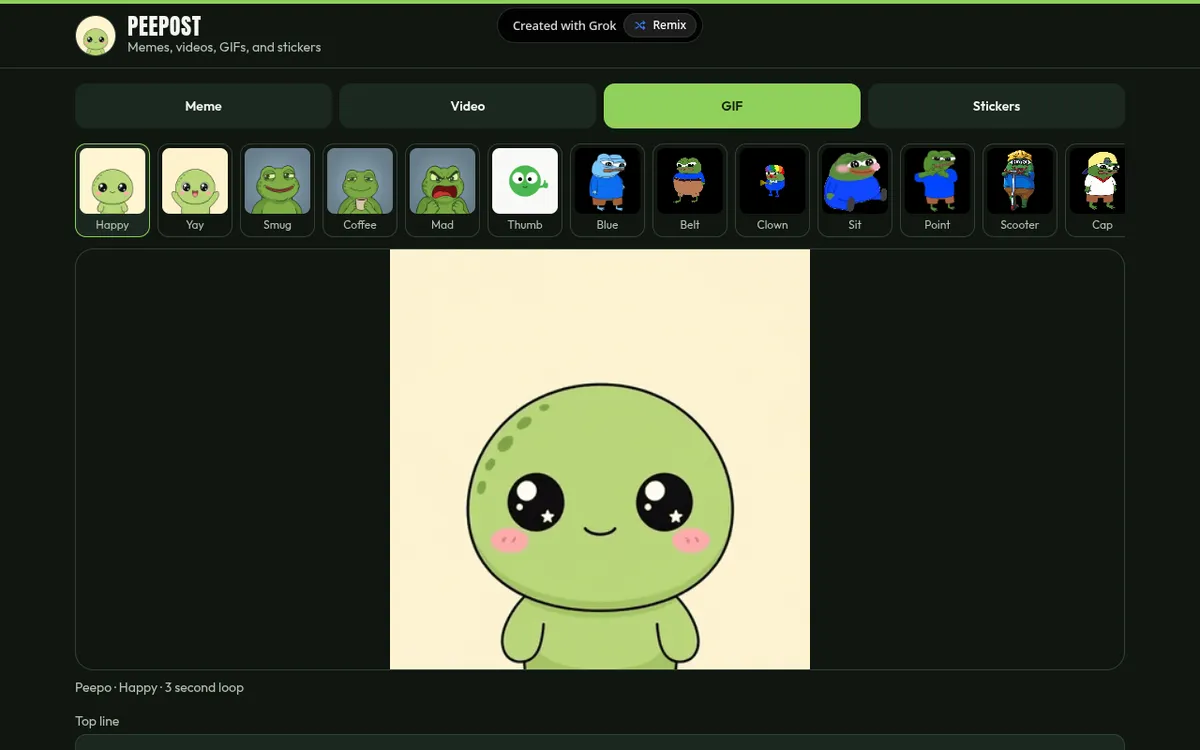1200x750 pixels.
Task: Click the PEEPOST title text
Action: click(164, 26)
